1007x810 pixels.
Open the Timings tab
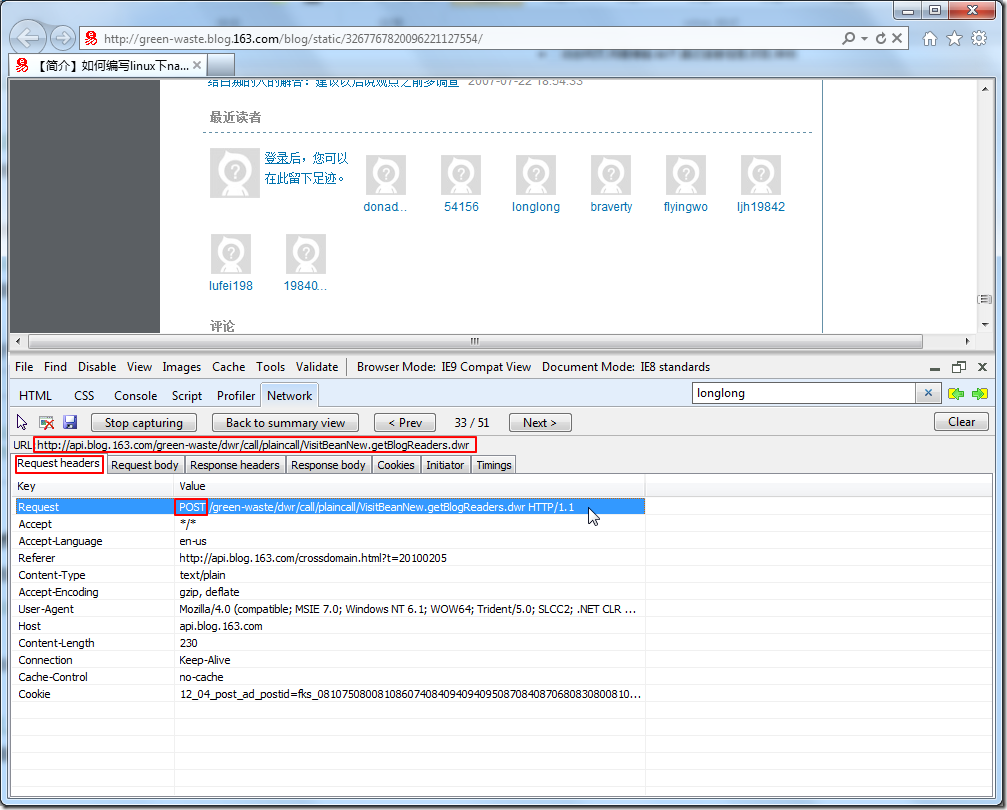494,464
